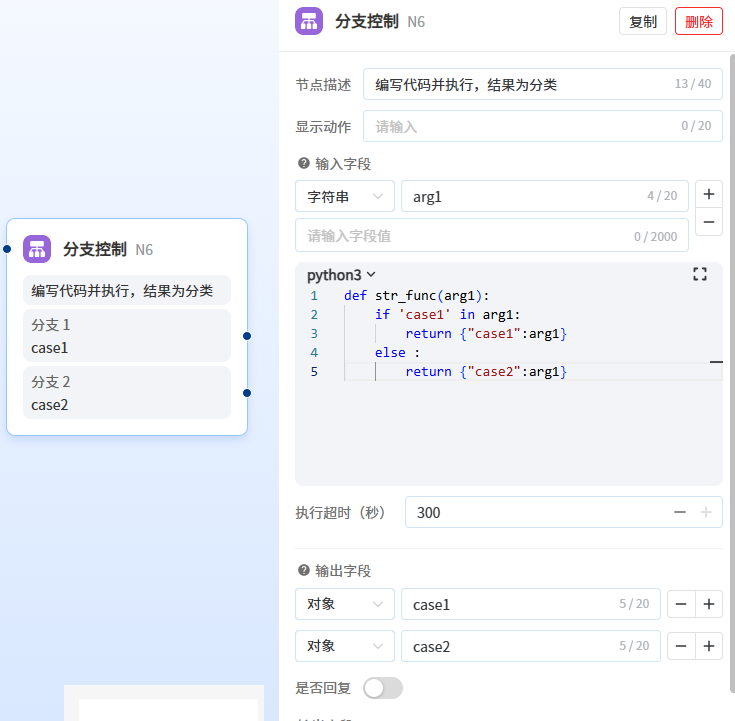
Task: Add output field after case2 with plus
Action: (709, 646)
